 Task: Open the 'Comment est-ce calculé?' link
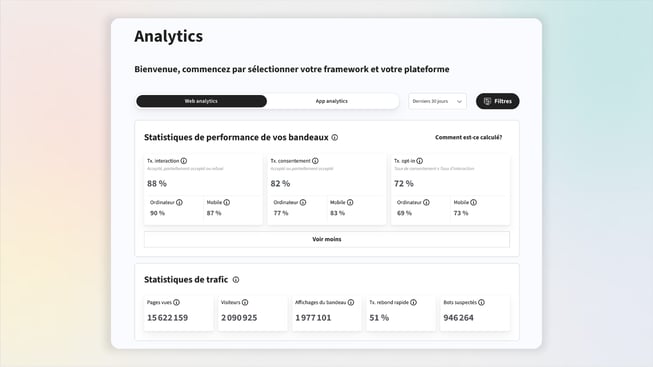pos(469,137)
